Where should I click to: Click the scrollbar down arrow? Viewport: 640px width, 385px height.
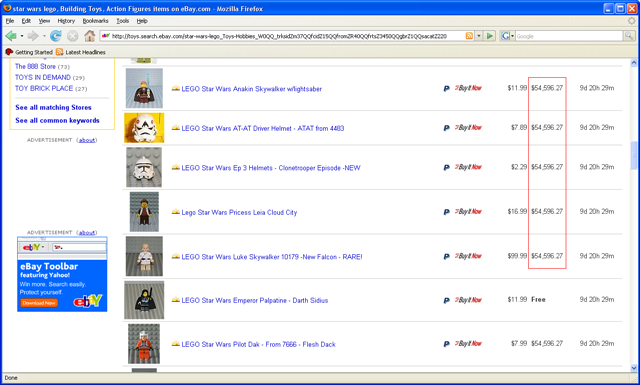click(633, 368)
